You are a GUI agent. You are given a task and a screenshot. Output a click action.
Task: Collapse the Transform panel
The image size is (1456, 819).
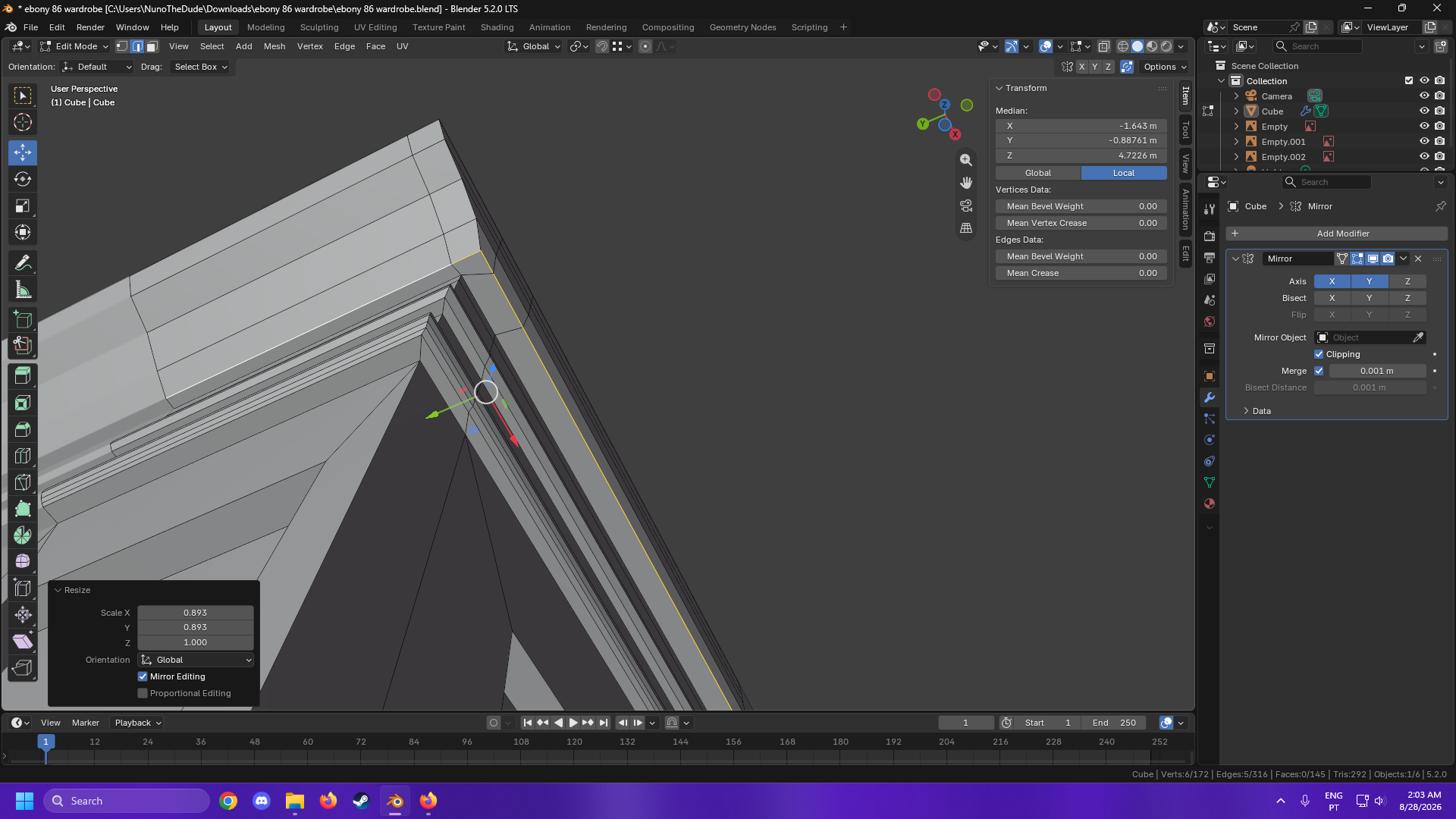(999, 88)
